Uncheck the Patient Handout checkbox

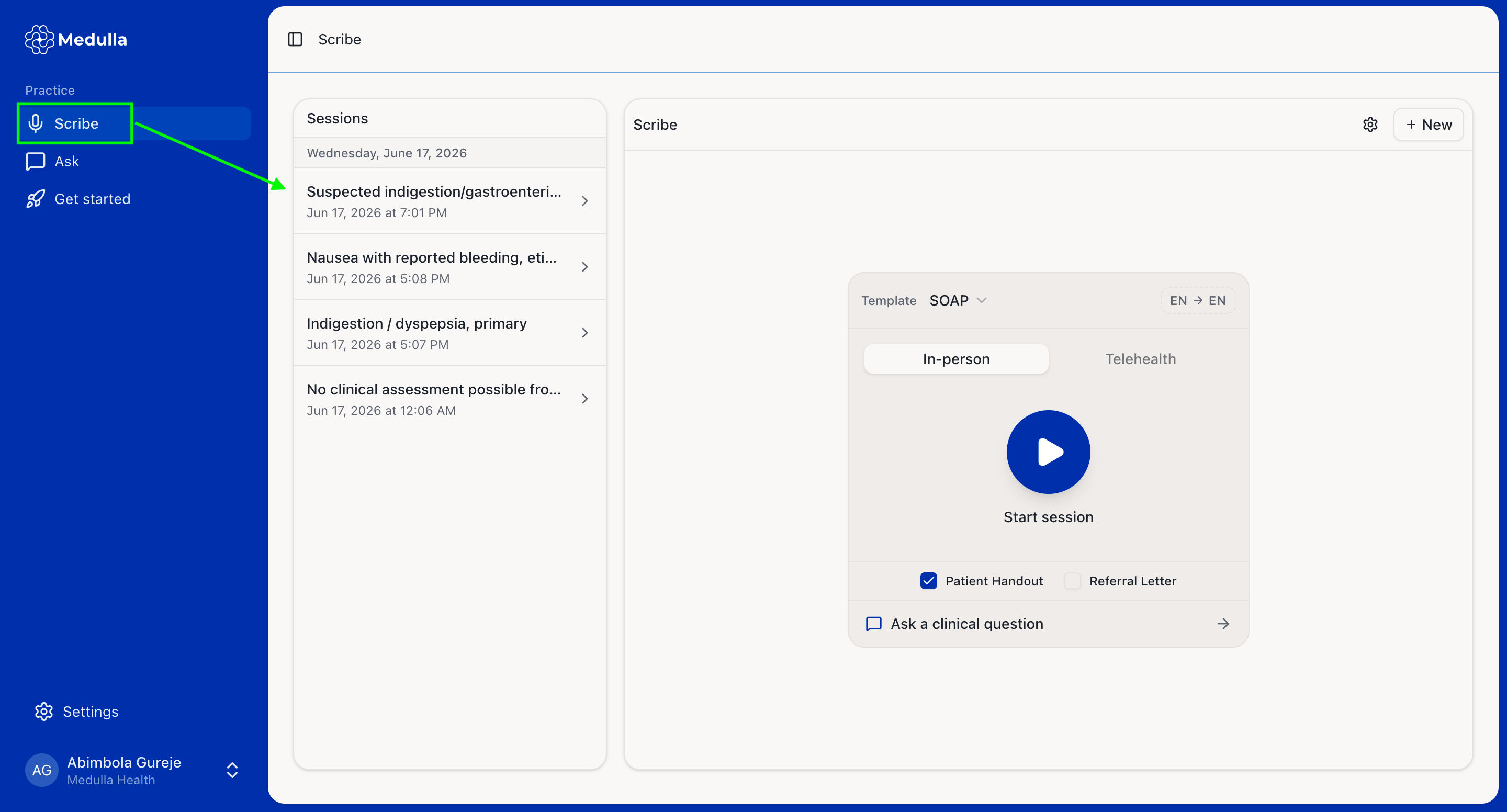928,580
